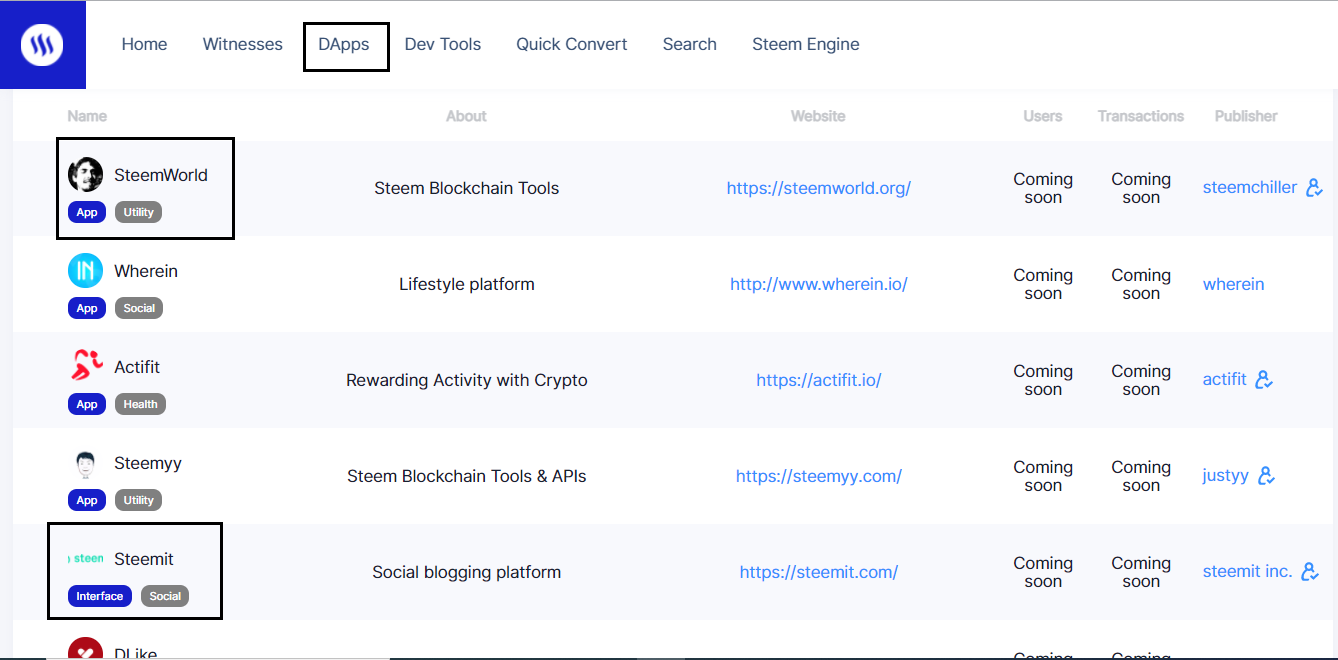This screenshot has width=1338, height=660.
Task: Click the verified icon next to justyy
Action: click(x=1266, y=476)
